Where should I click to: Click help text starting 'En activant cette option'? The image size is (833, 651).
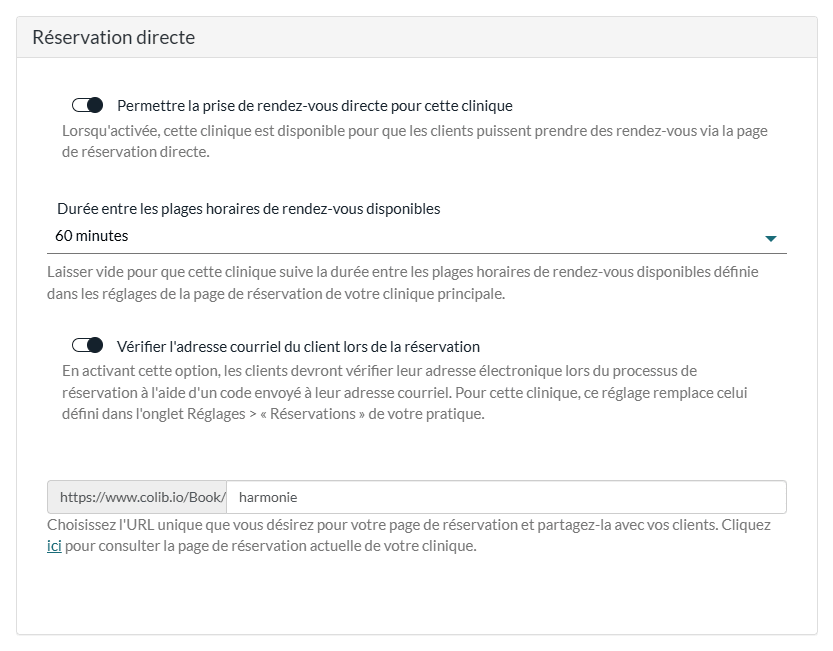[x=404, y=392]
